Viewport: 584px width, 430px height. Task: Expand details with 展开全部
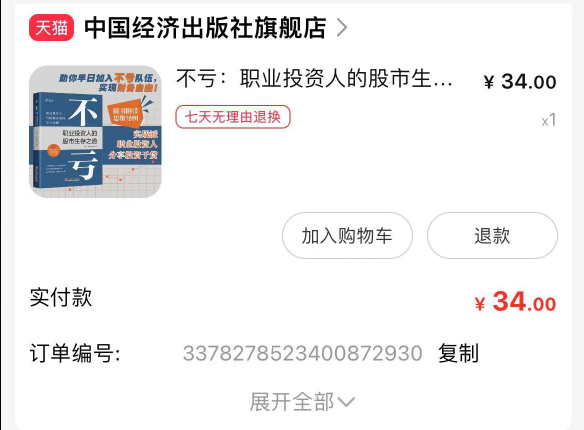click(292, 402)
